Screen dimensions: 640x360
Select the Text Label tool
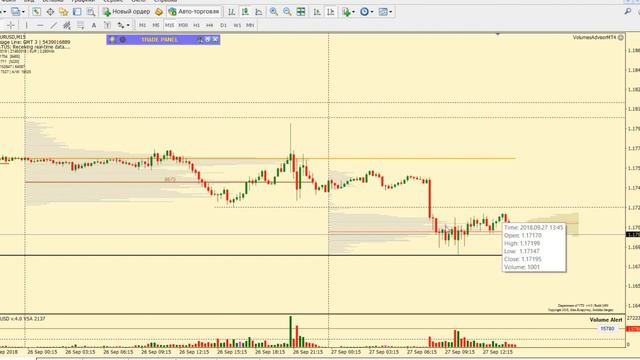(x=107, y=25)
